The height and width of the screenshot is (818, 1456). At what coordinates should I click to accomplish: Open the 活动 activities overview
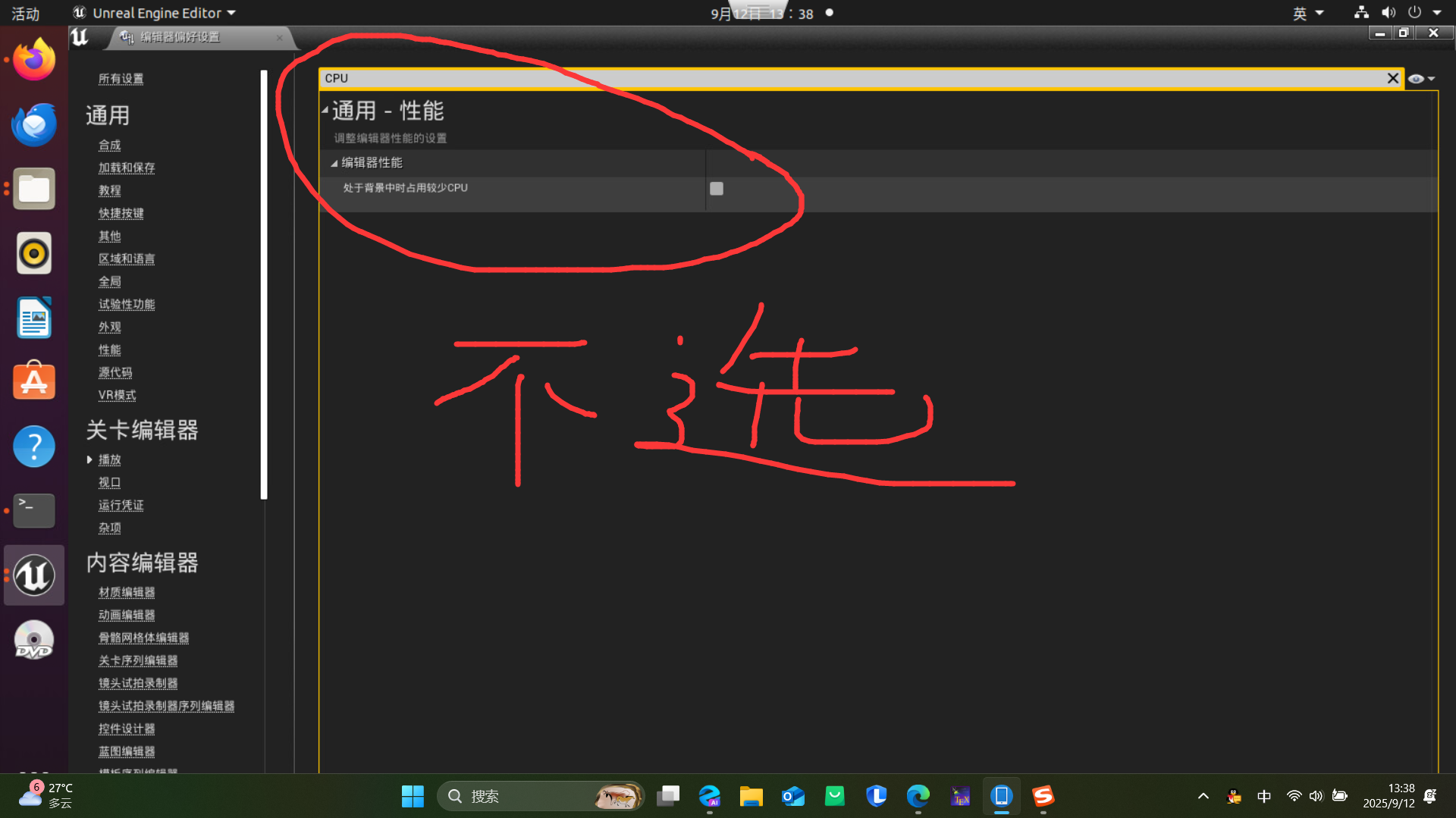(25, 14)
